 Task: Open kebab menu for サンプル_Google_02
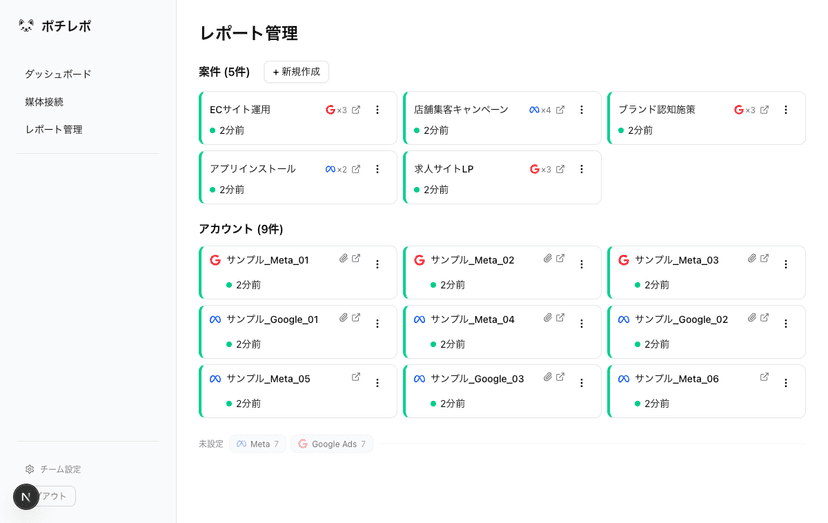click(x=786, y=324)
